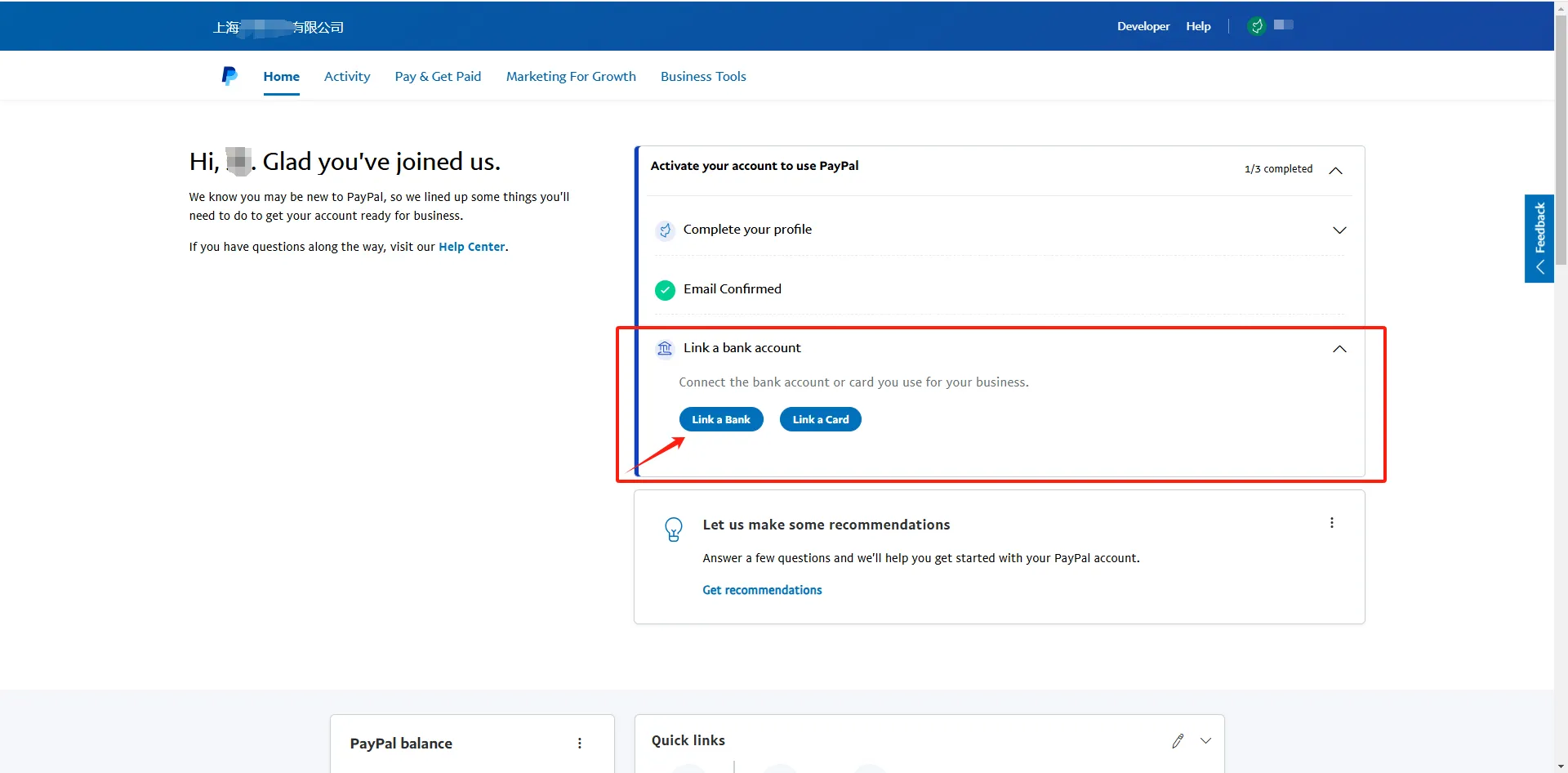Collapse the Activate your account panel
The image size is (1568, 773).
pyautogui.click(x=1336, y=170)
